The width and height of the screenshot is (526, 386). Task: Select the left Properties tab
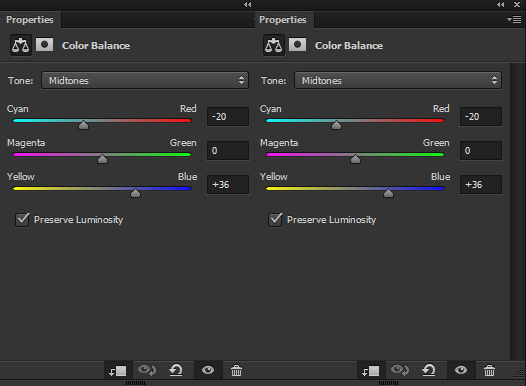click(x=30, y=19)
